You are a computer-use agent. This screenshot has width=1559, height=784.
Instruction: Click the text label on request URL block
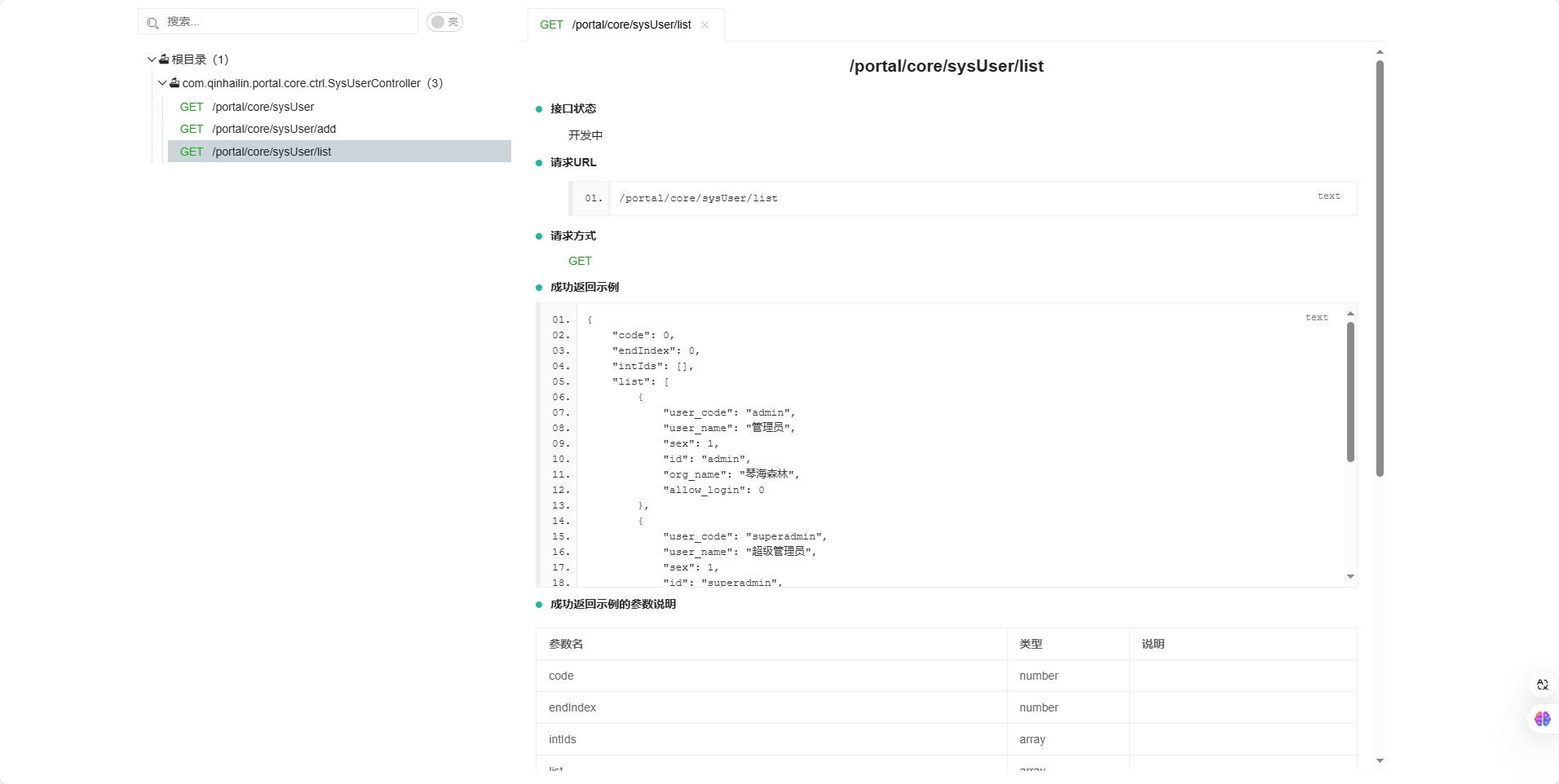1328,196
